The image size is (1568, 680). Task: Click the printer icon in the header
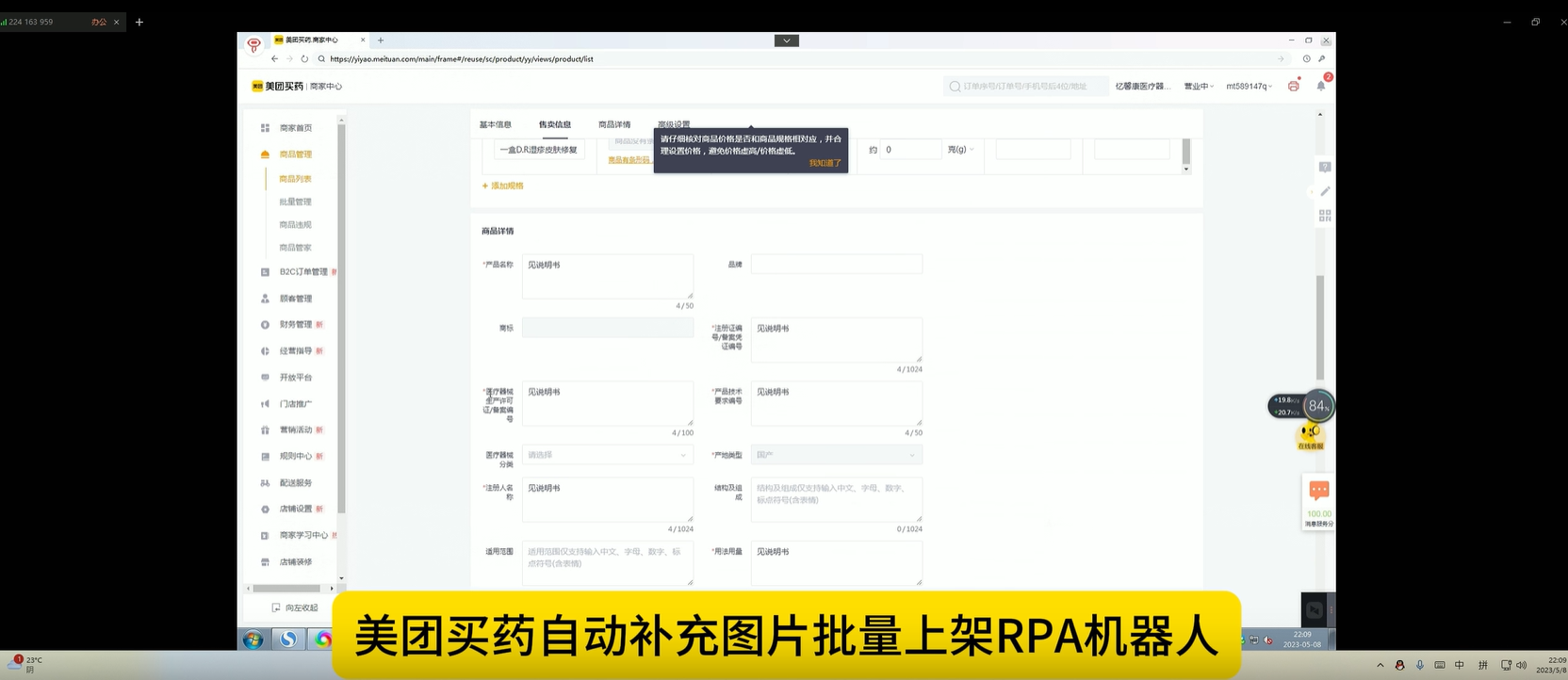(x=1294, y=86)
